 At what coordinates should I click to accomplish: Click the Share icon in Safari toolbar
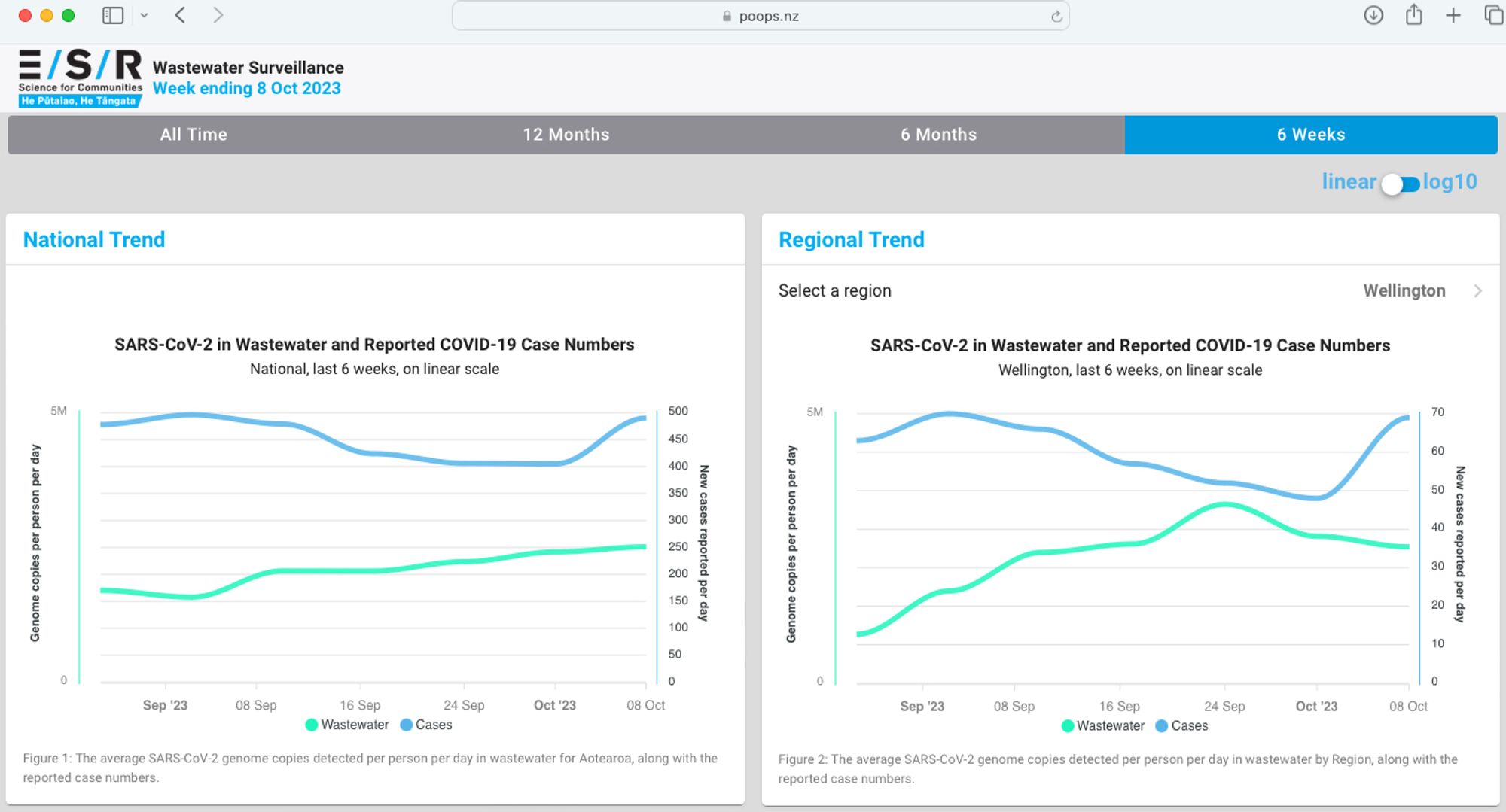pos(1414,14)
